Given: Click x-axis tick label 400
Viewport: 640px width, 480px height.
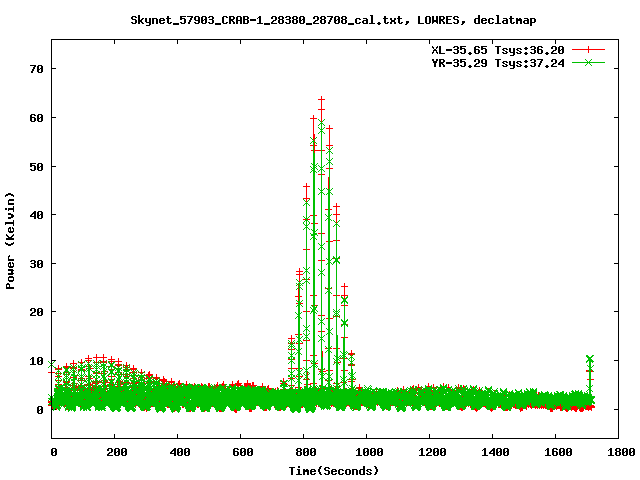Looking at the screenshot, I should 180,452.
